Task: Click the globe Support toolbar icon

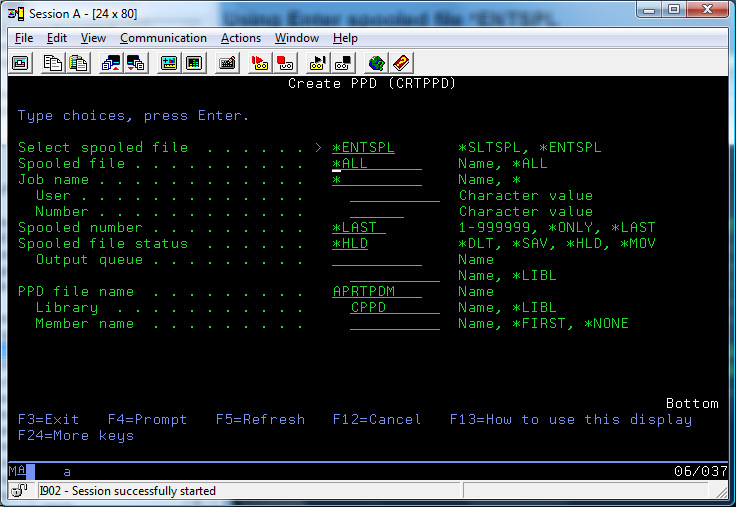Action: (x=376, y=63)
